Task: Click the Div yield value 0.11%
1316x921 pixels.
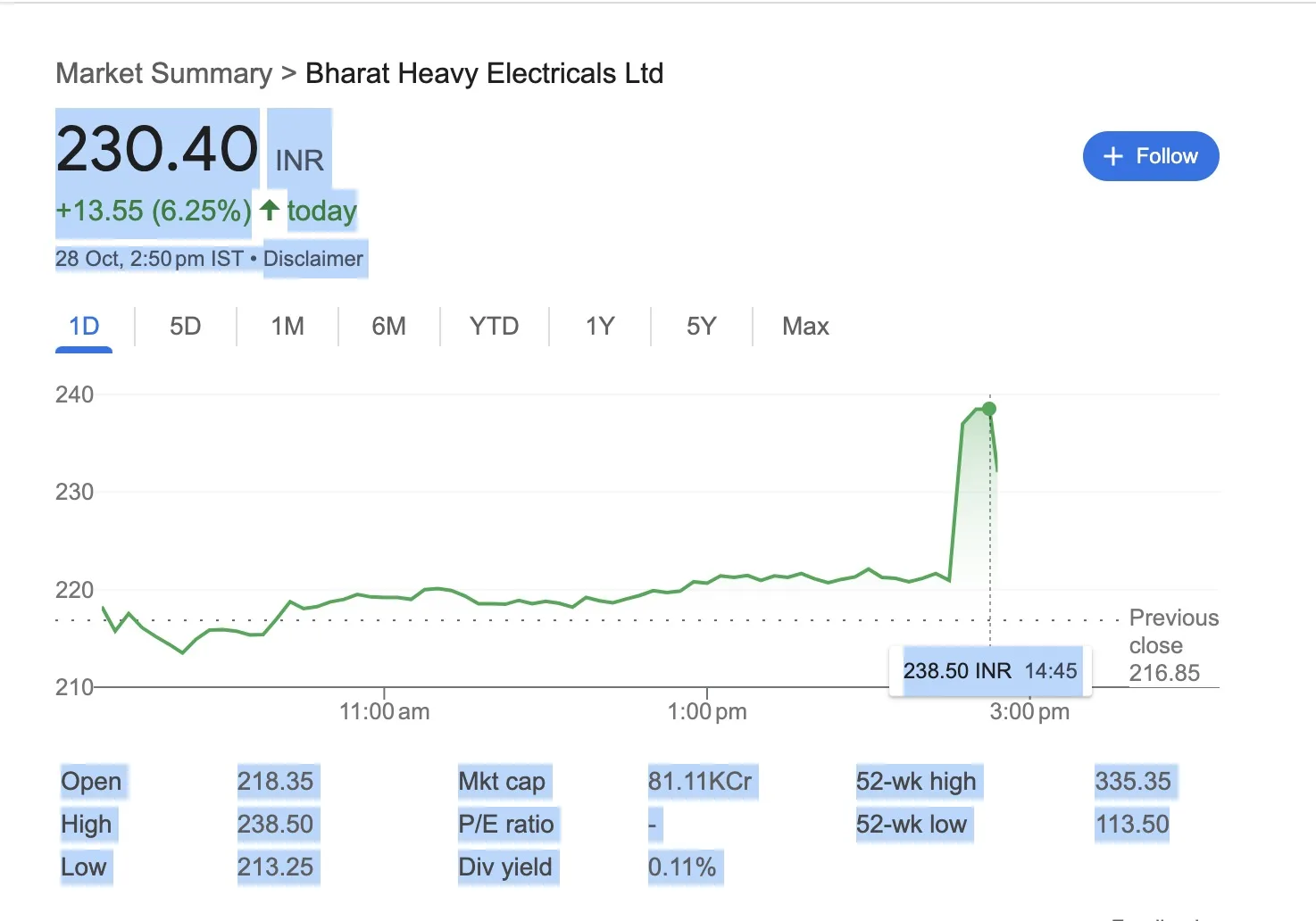Action: (684, 867)
